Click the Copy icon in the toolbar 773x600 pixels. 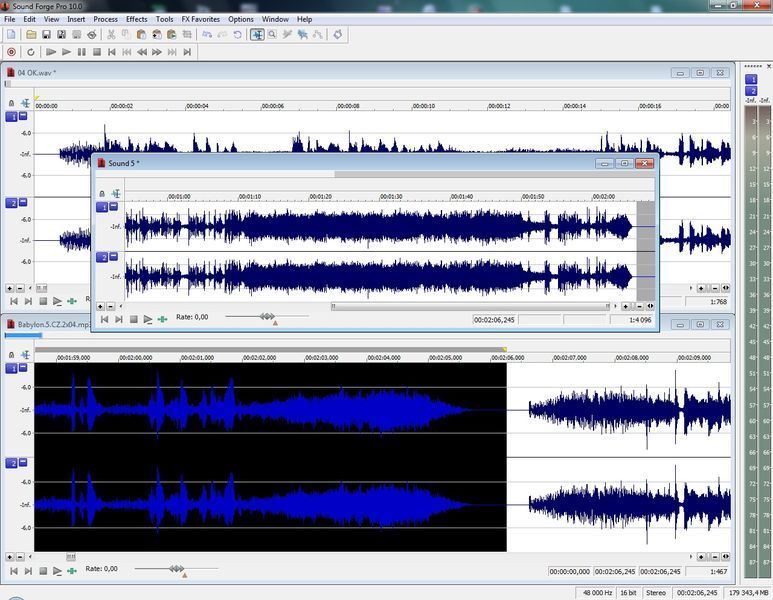point(126,35)
